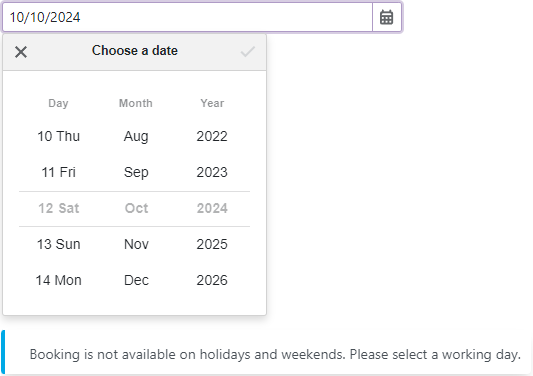Click the date input showing 10/10/2024
This screenshot has width=533, height=376.
(x=188, y=17)
